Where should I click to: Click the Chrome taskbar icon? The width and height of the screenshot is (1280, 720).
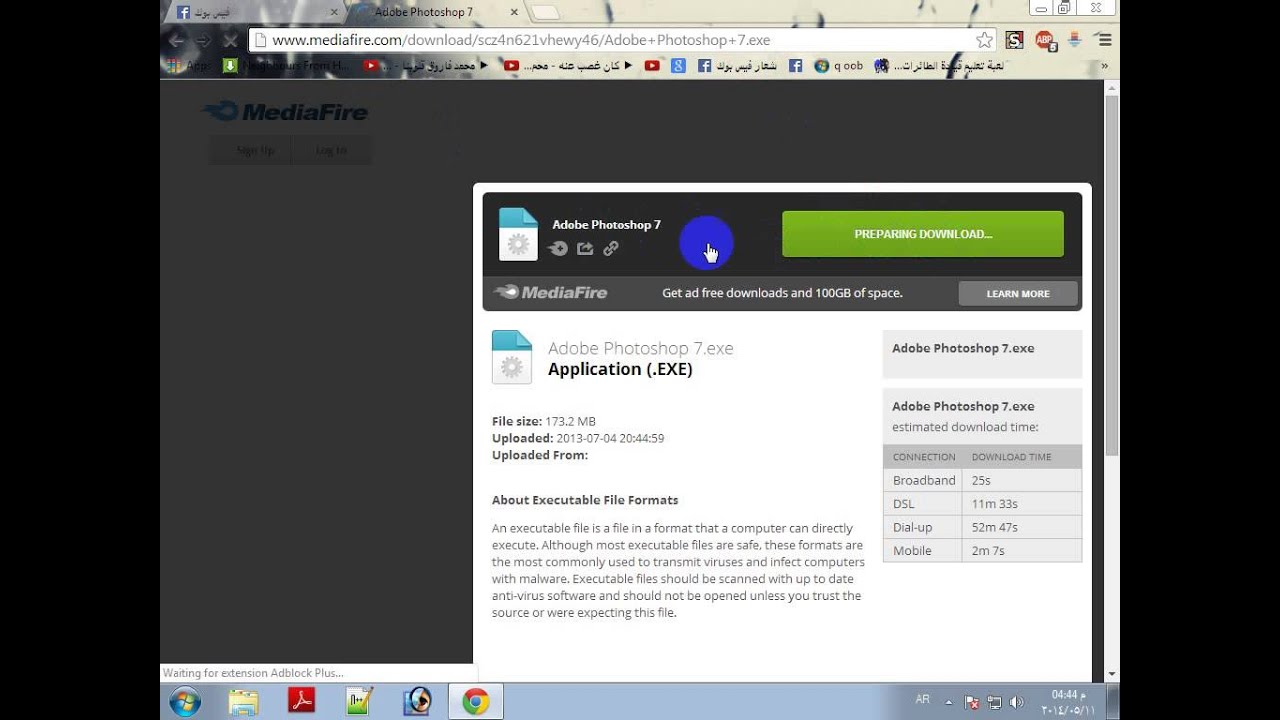[476, 702]
